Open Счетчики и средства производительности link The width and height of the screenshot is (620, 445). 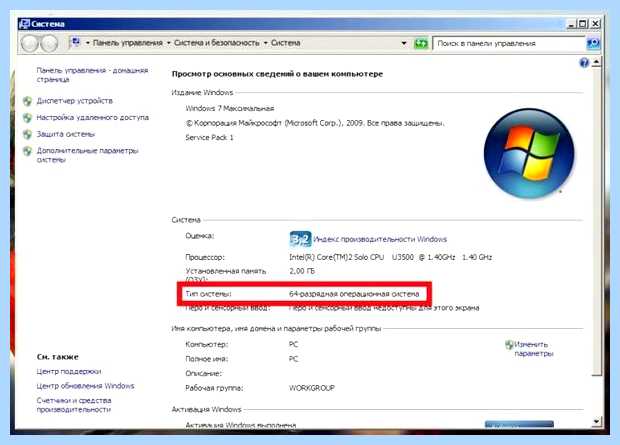click(x=74, y=405)
